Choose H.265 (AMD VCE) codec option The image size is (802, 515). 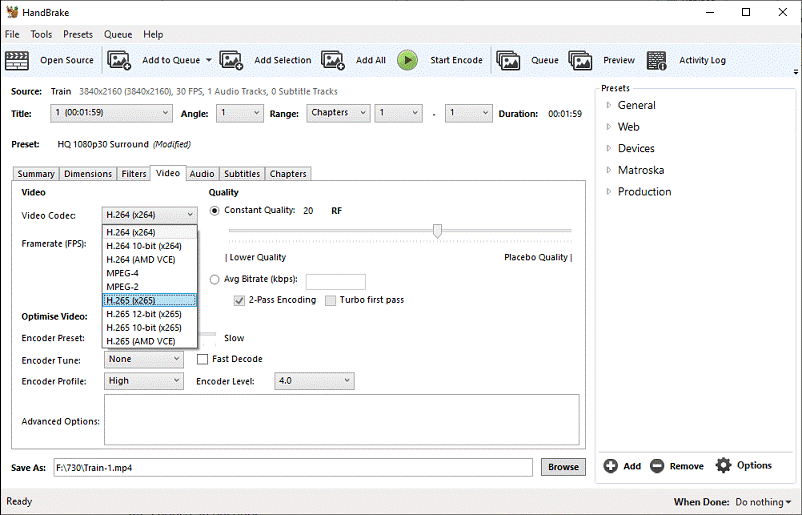pos(150,341)
